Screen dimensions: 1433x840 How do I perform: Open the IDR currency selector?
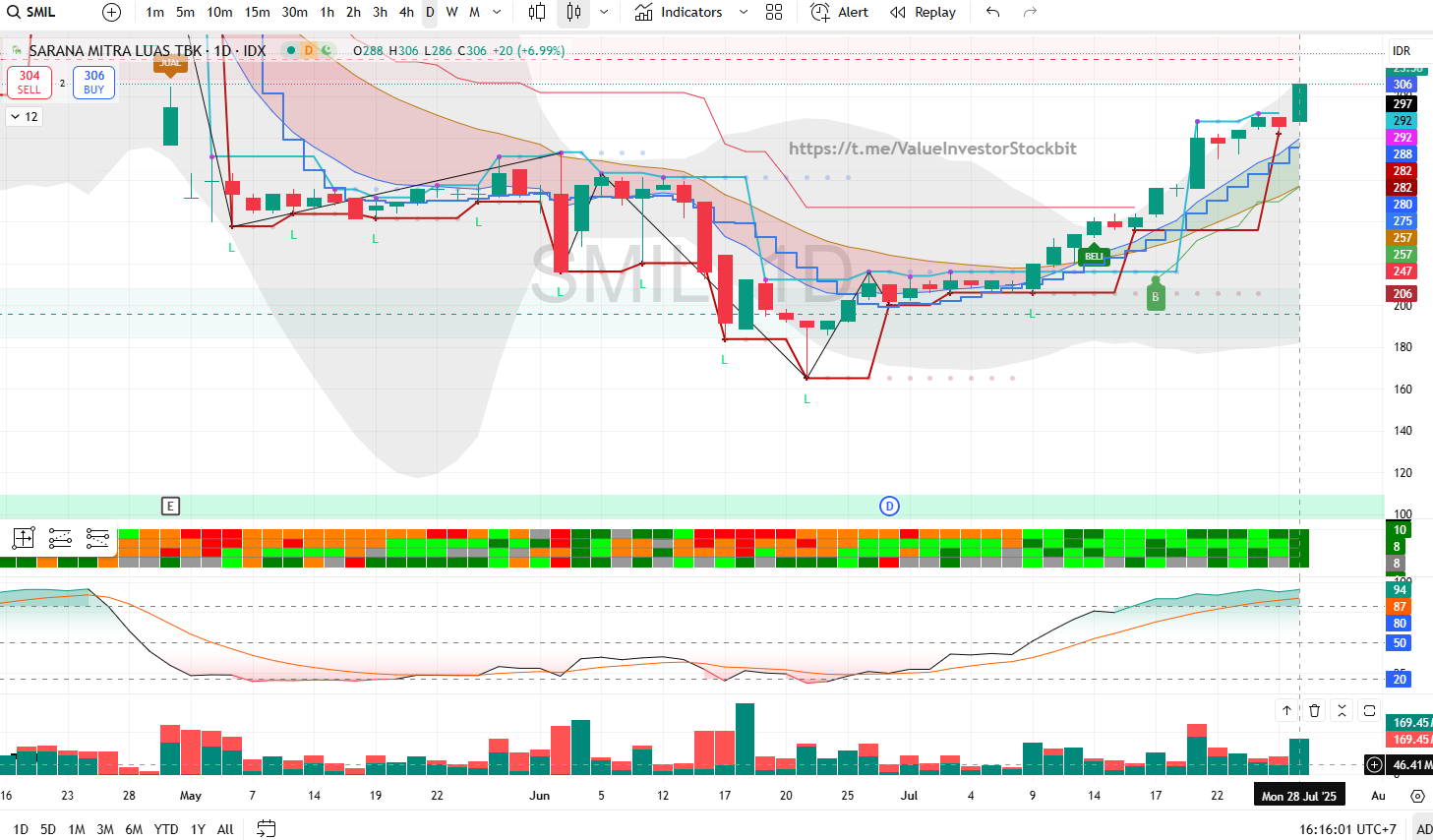[x=1402, y=50]
